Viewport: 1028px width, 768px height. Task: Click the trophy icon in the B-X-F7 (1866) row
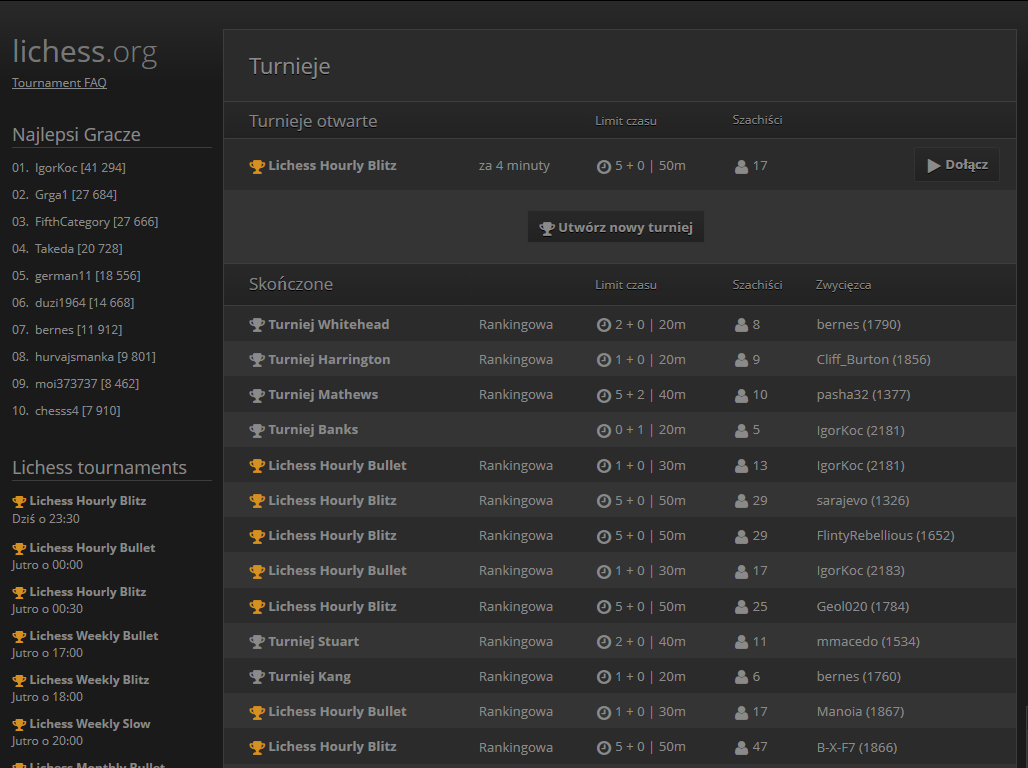coord(257,747)
